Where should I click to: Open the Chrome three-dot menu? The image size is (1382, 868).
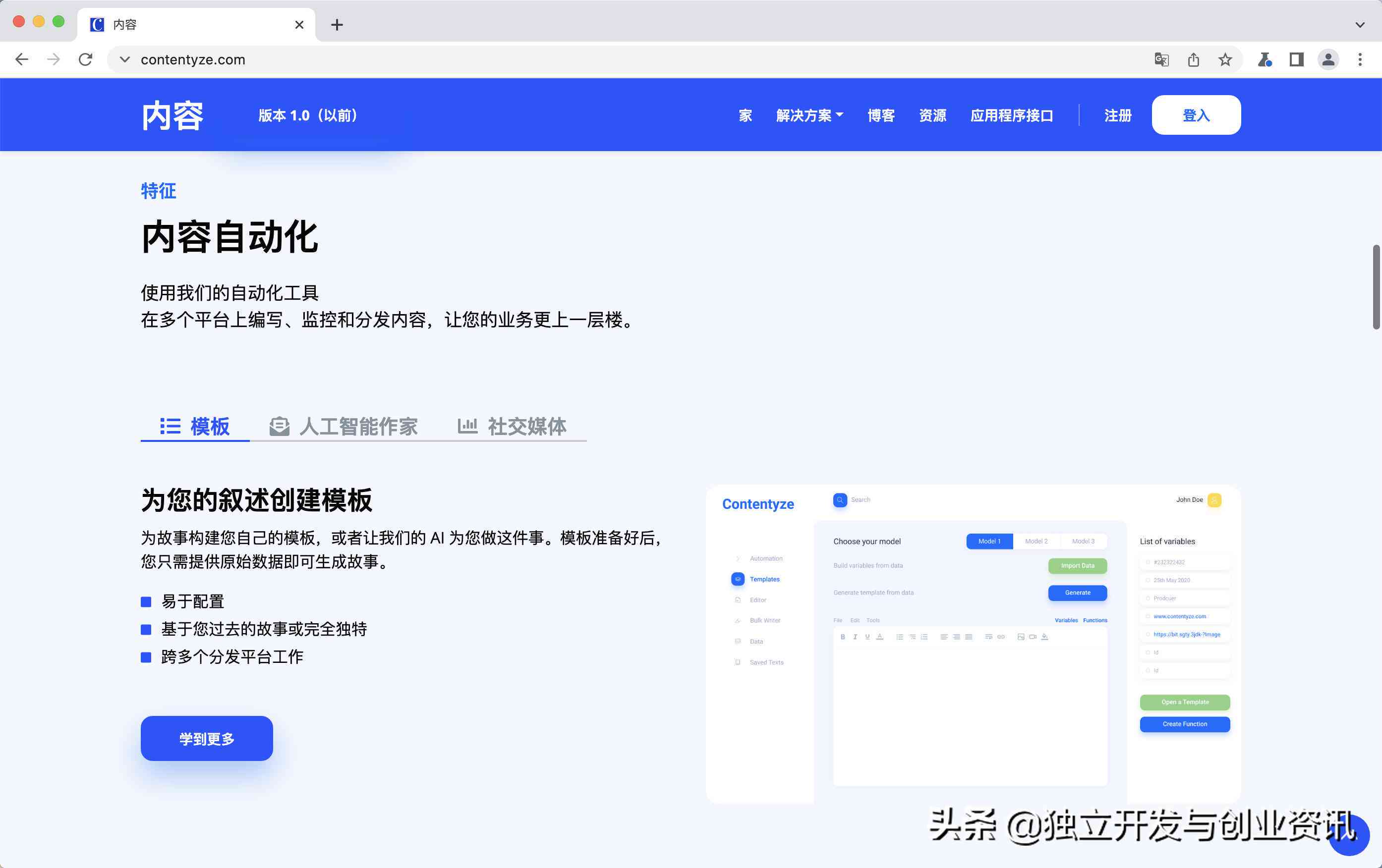1360,59
